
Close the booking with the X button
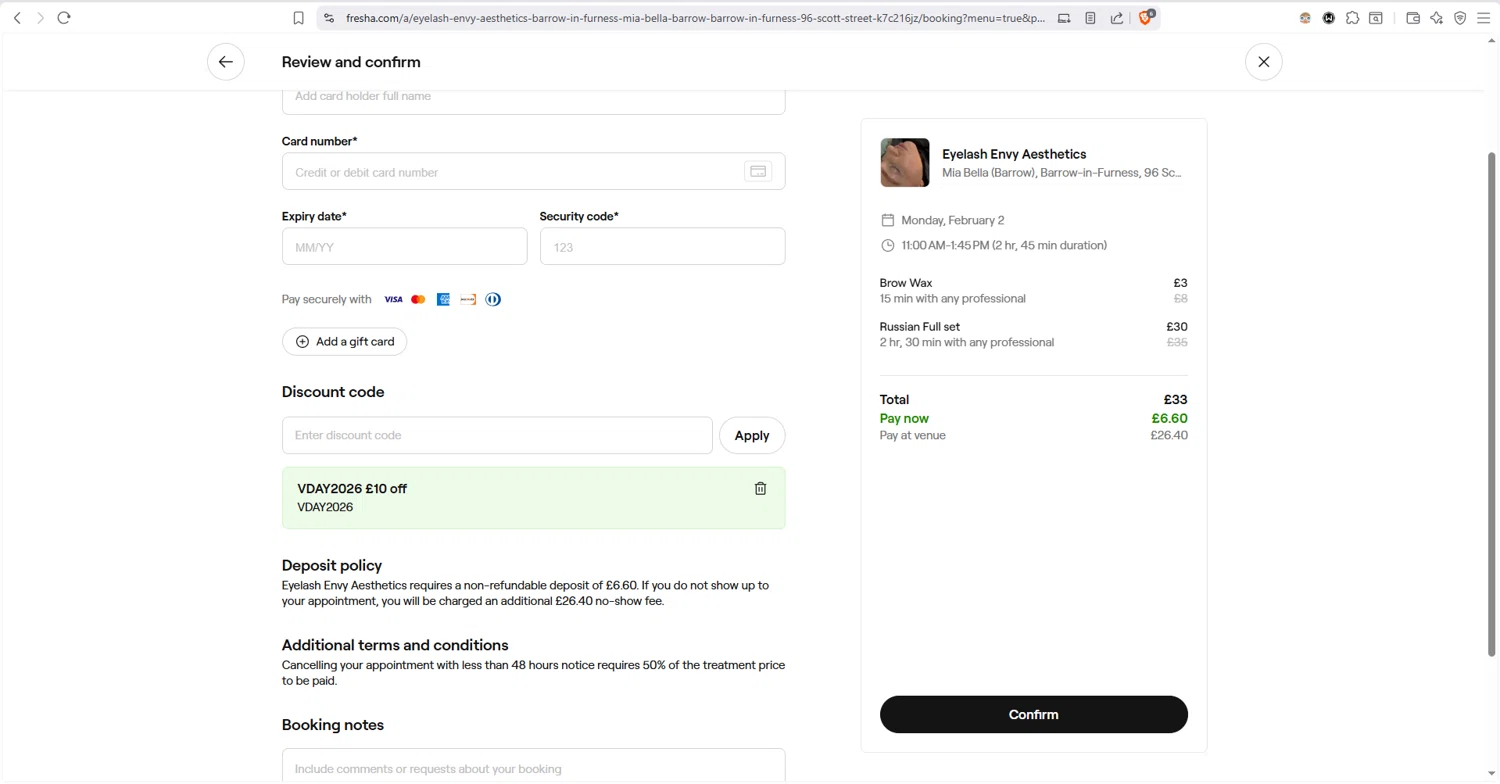click(1264, 62)
